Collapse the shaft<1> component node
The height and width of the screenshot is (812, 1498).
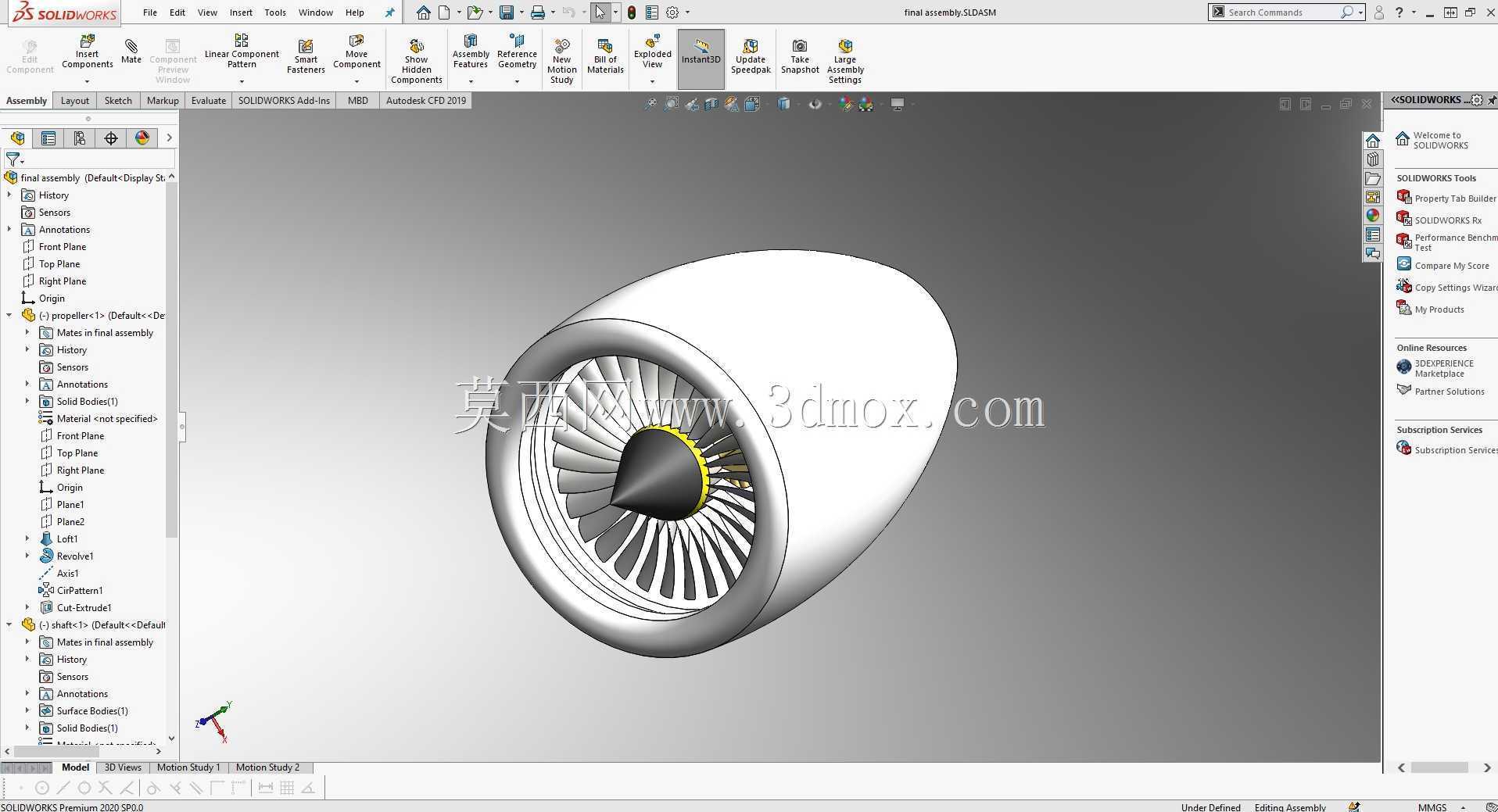9,625
